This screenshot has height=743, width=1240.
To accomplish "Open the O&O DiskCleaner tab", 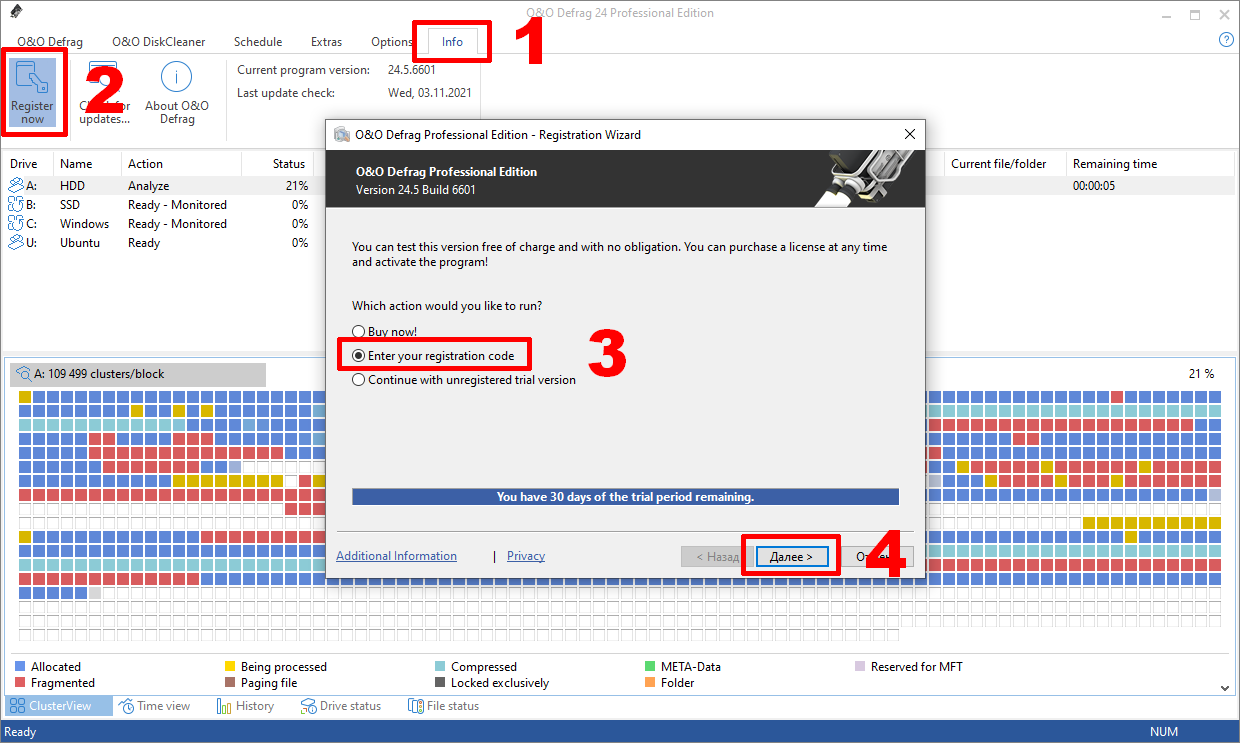I will 159,42.
